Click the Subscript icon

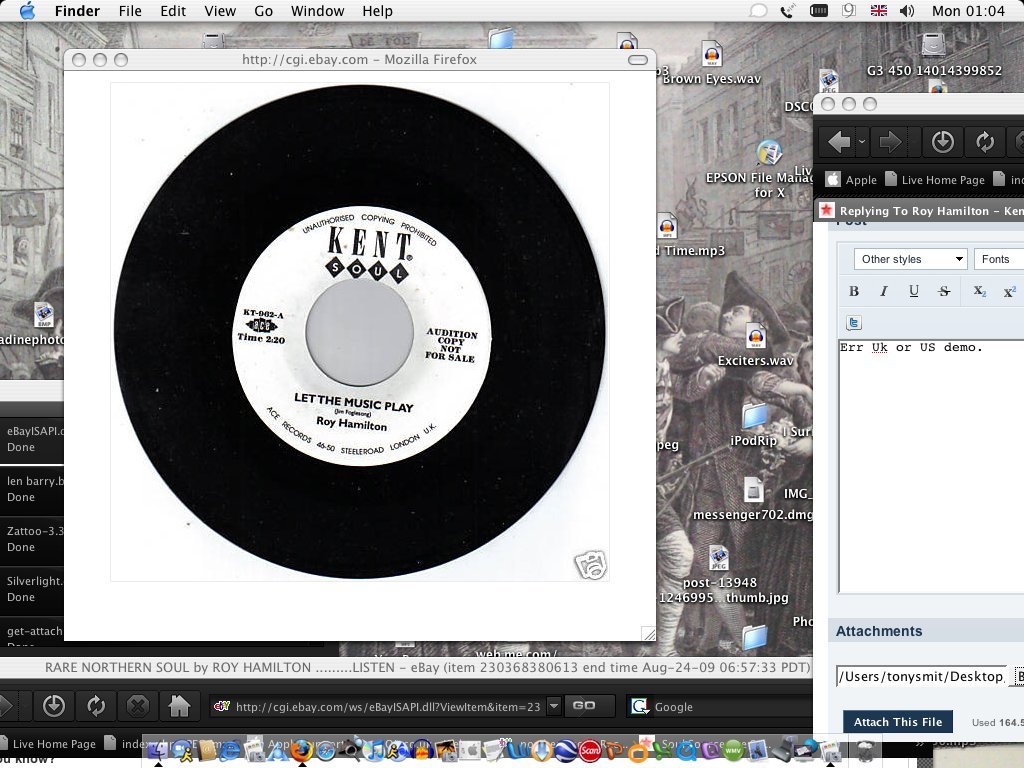[x=979, y=291]
